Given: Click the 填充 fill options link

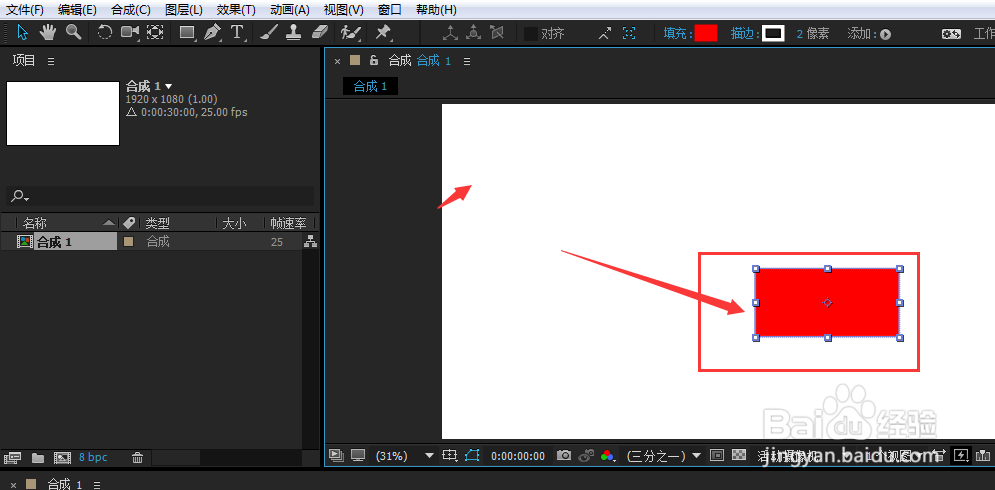Looking at the screenshot, I should coord(676,34).
